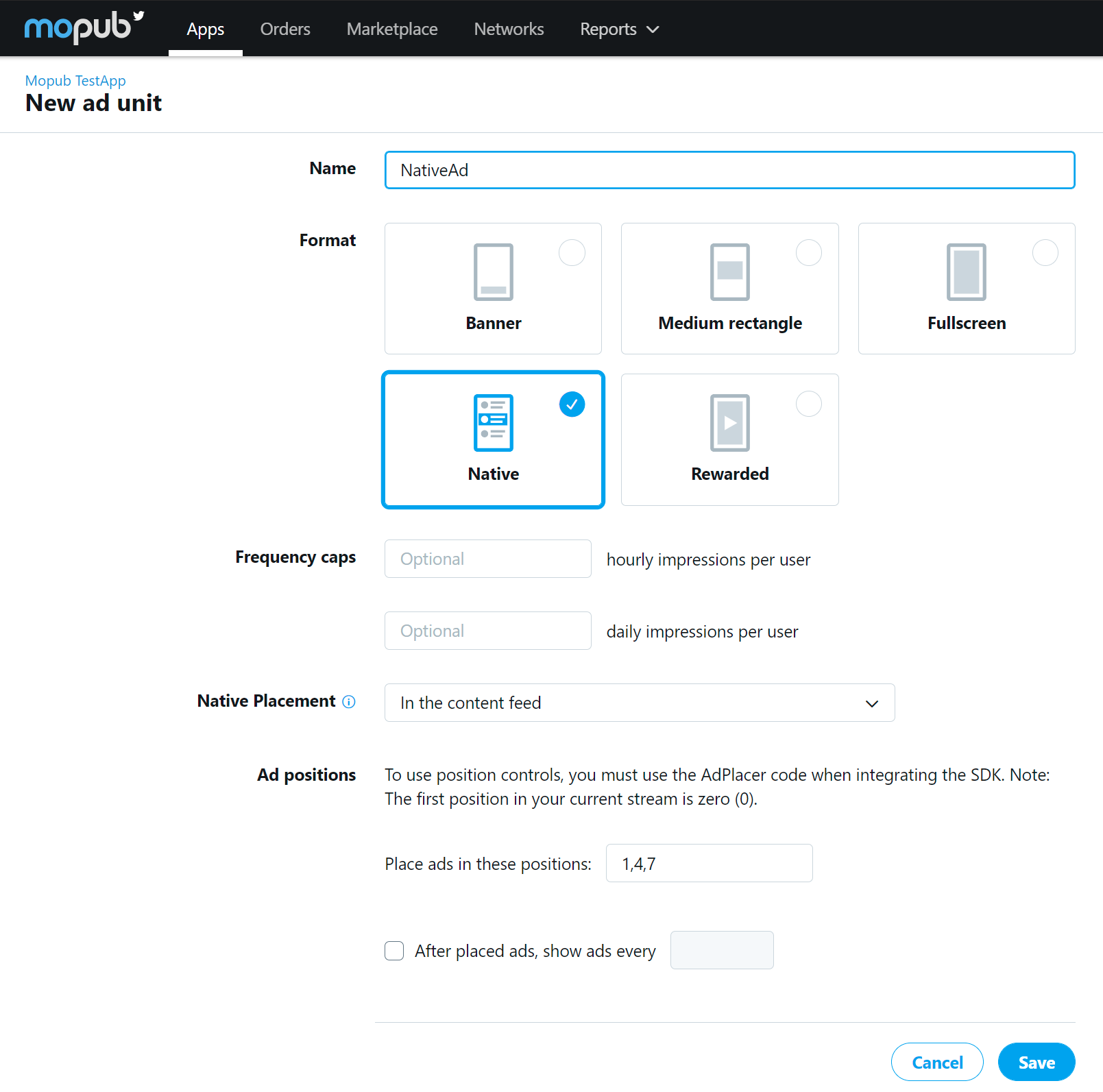Click the 'Banner' format label

point(494,323)
